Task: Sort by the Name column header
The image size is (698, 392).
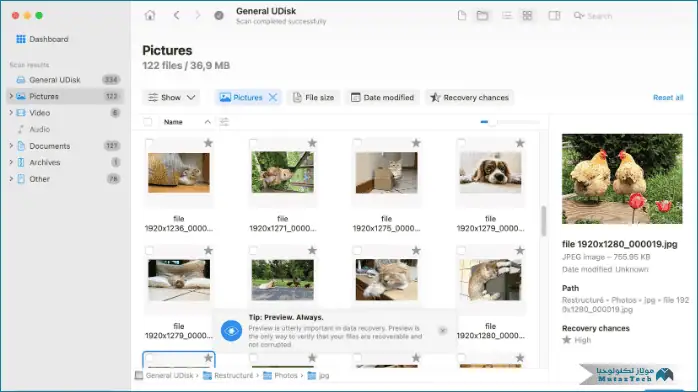Action: [173, 122]
